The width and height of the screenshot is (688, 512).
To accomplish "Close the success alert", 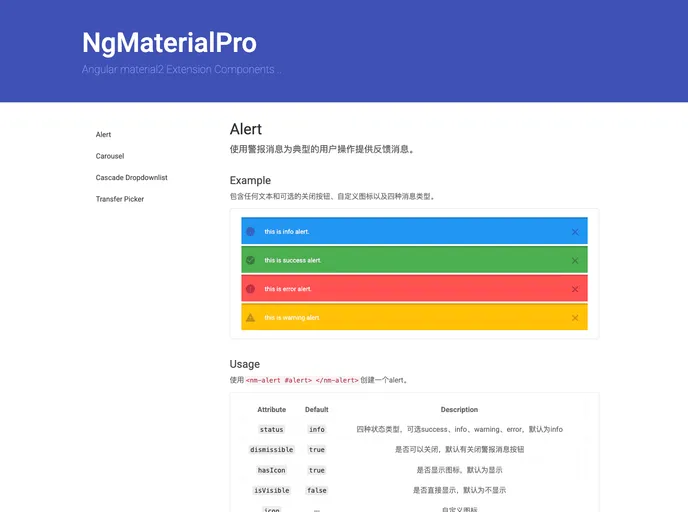I will pyautogui.click(x=575, y=261).
